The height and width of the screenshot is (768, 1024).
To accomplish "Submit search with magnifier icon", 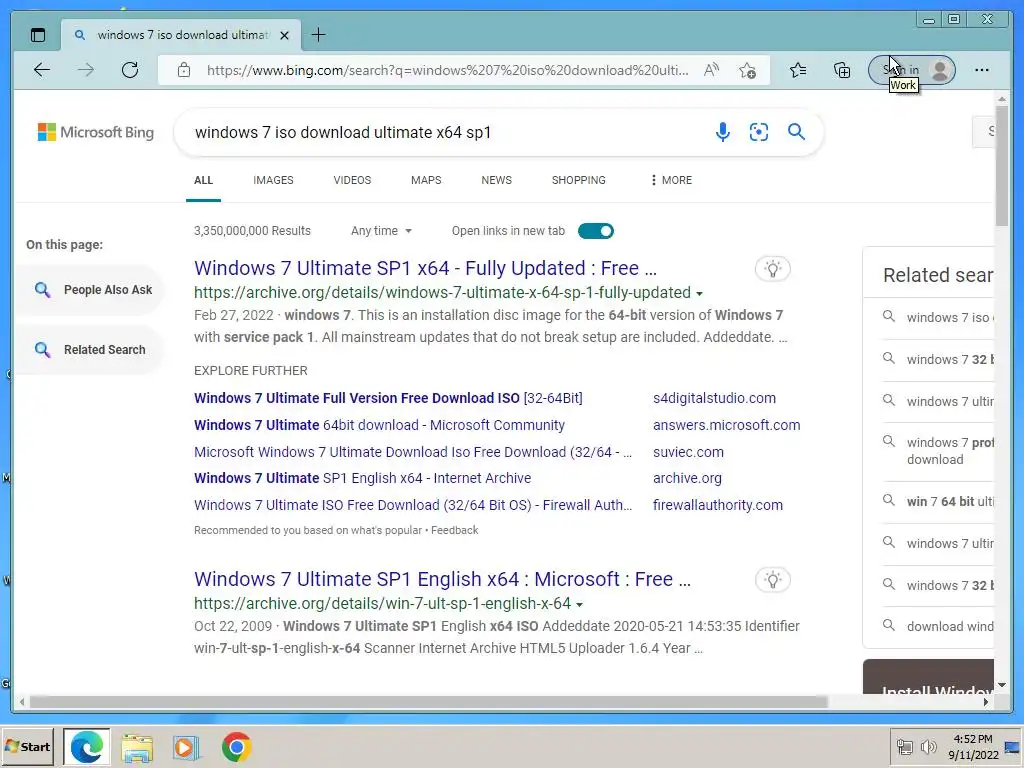I will point(796,132).
